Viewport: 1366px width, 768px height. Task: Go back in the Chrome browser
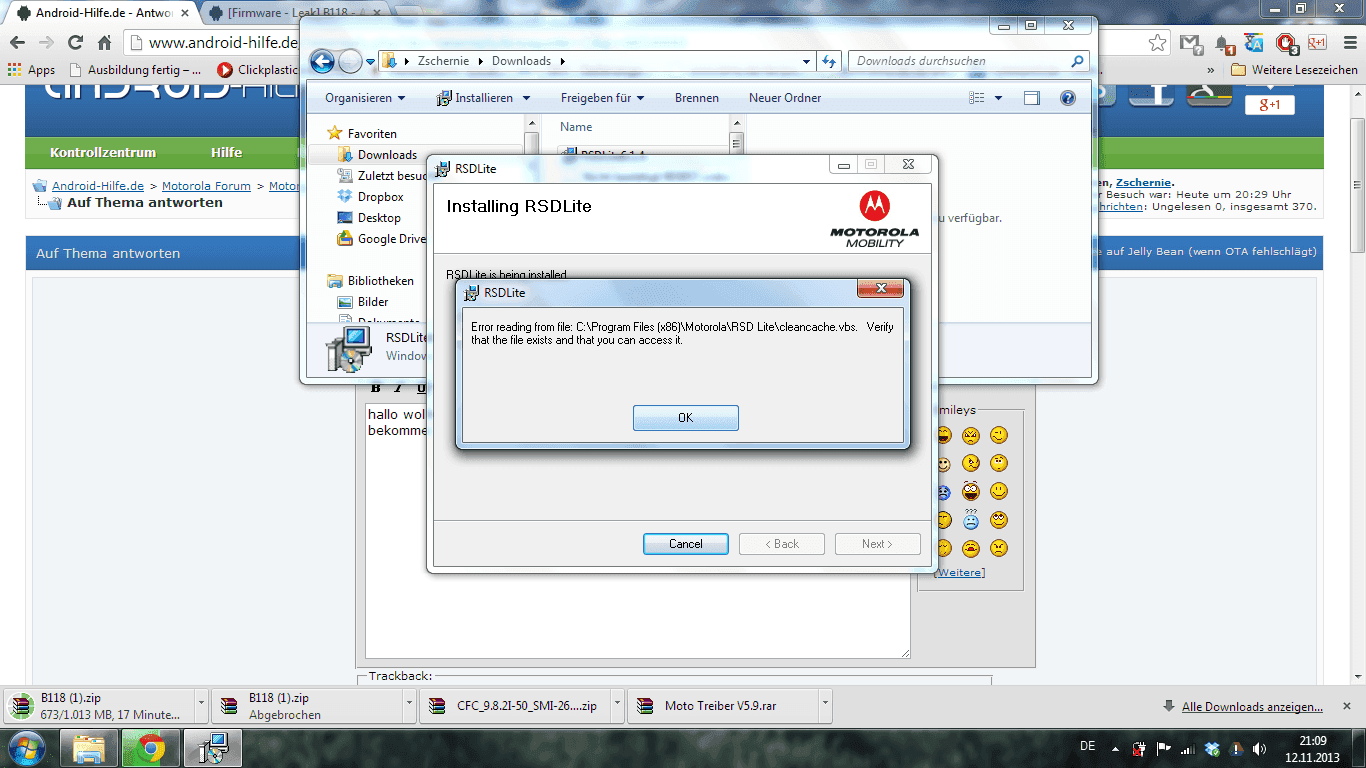17,43
